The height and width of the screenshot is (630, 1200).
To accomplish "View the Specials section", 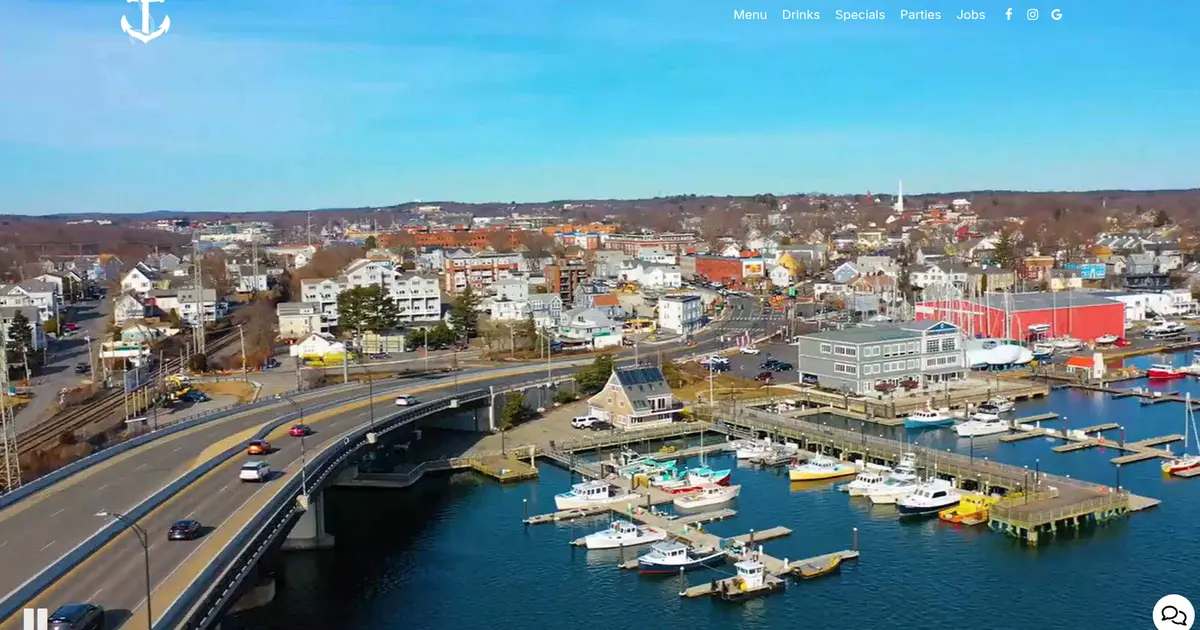I will pos(860,15).
